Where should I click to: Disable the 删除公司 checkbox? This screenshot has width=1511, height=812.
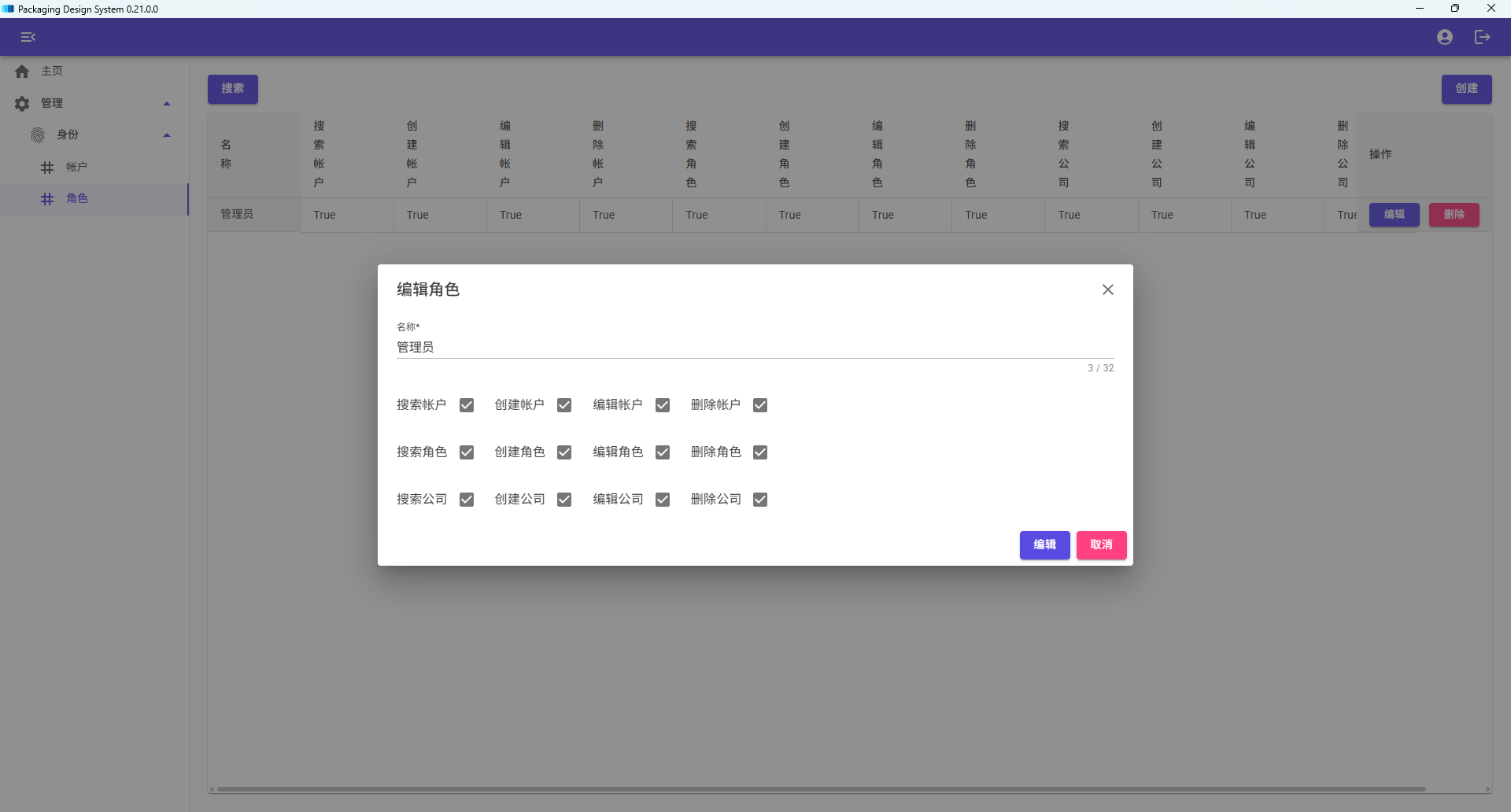coord(760,500)
